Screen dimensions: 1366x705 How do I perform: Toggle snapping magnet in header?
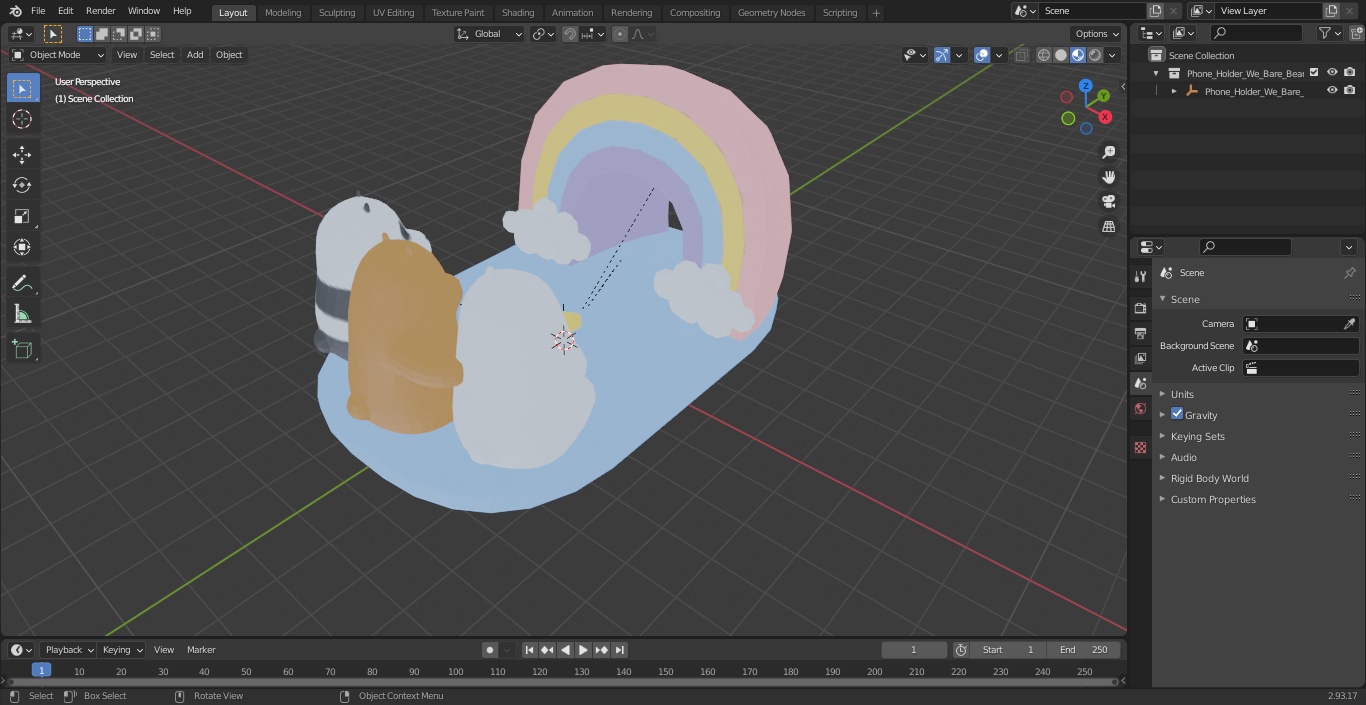[570, 34]
